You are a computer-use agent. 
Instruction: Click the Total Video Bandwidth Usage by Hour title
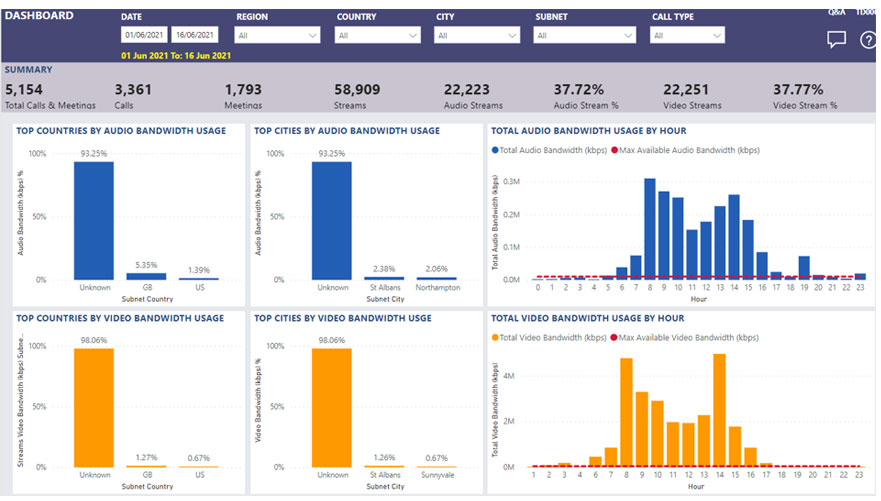pyautogui.click(x=588, y=318)
